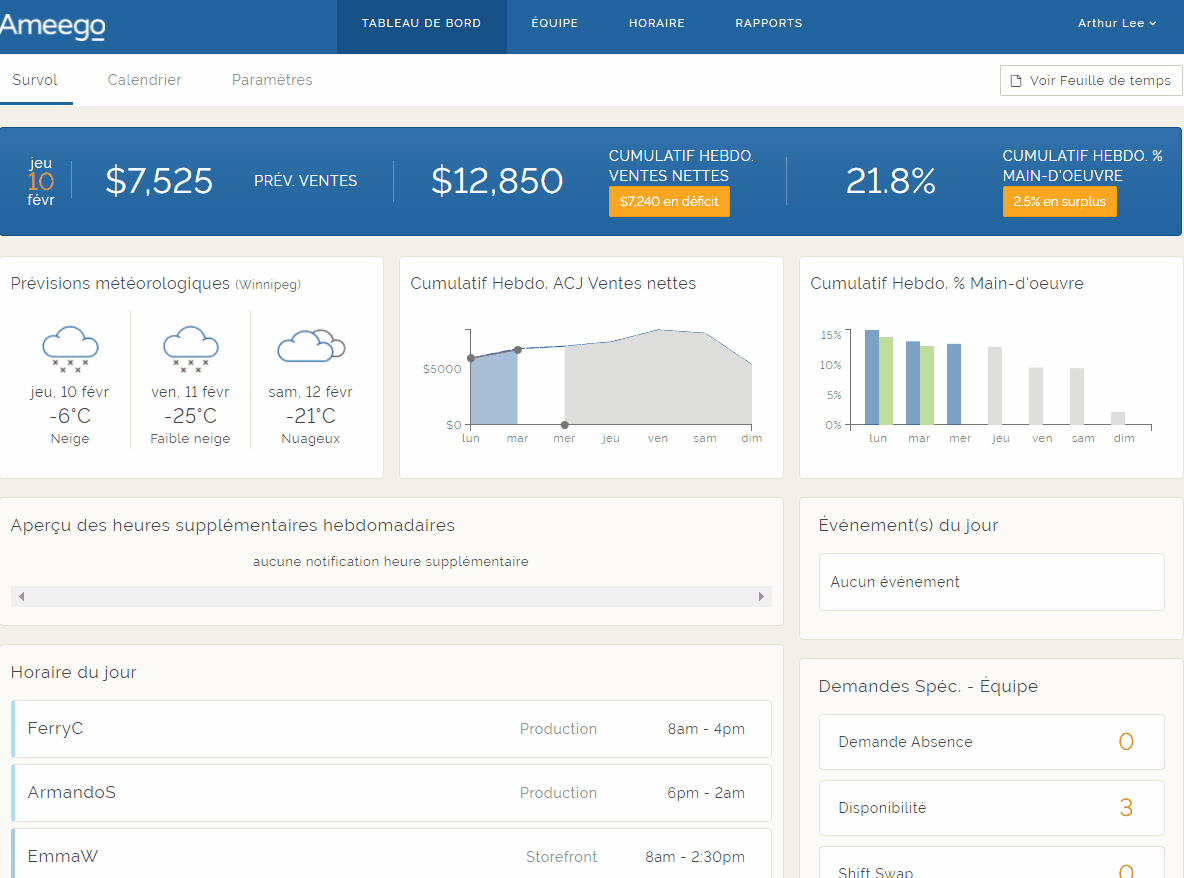
Task: Open the Arthur Lee user dropdown
Action: point(1116,23)
